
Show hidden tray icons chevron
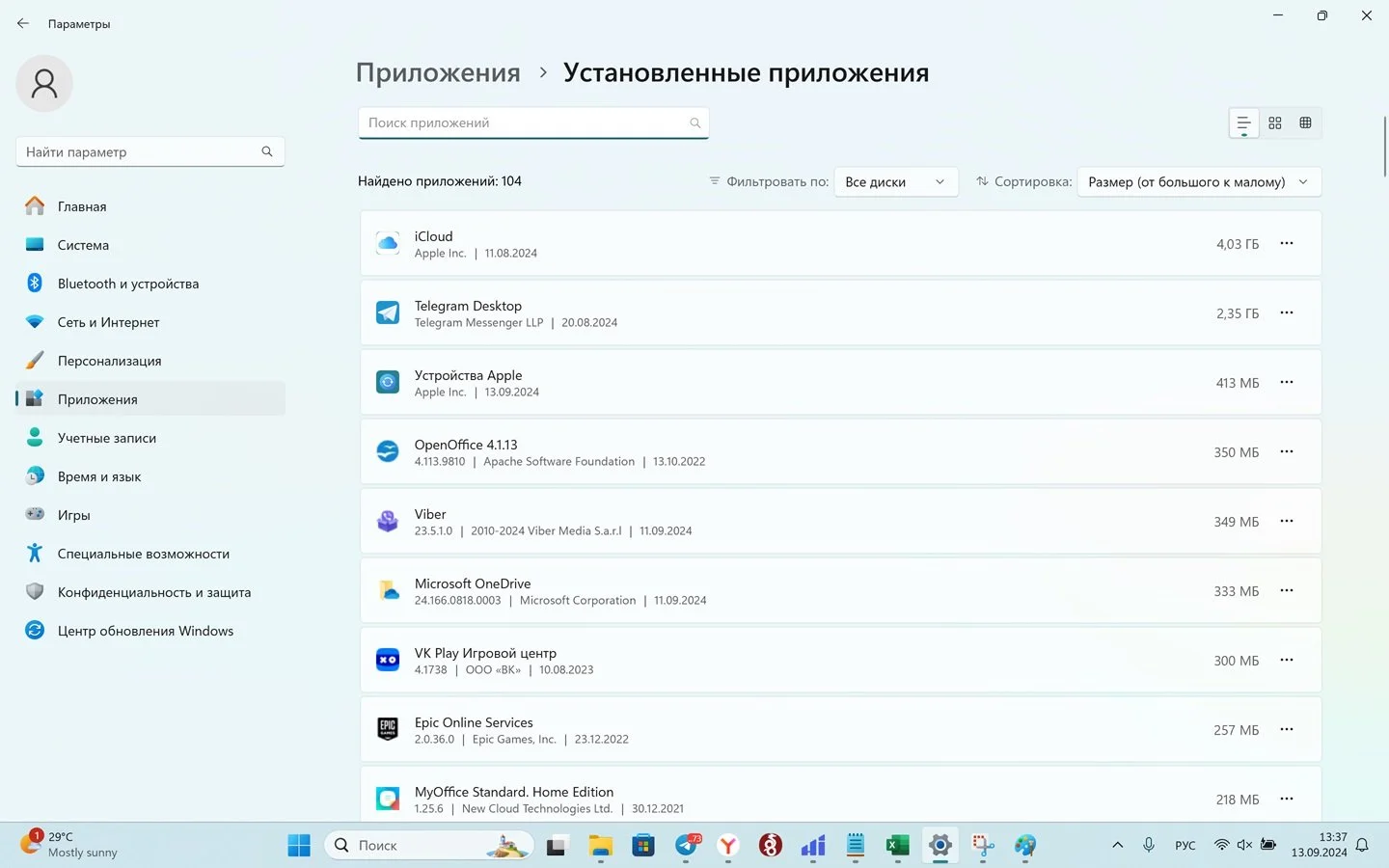click(x=1117, y=846)
